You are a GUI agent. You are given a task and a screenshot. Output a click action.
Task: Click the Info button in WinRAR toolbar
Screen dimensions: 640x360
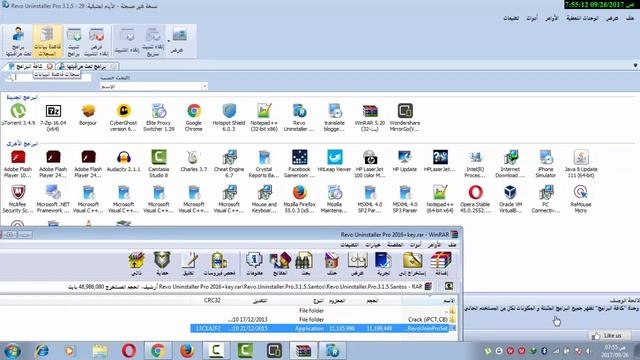click(x=254, y=264)
